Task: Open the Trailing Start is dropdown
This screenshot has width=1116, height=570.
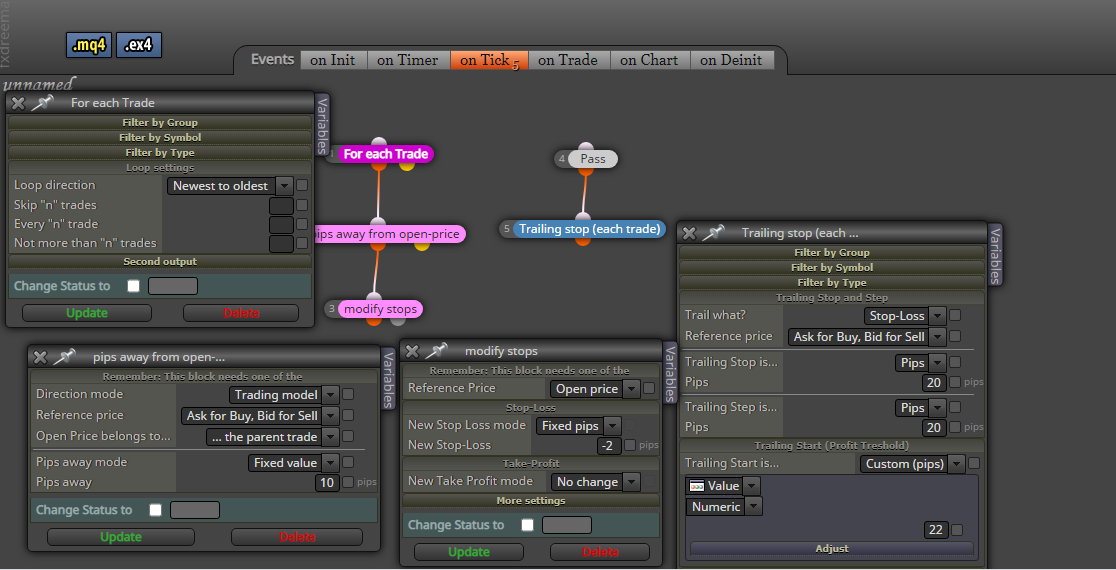Action: (x=912, y=464)
